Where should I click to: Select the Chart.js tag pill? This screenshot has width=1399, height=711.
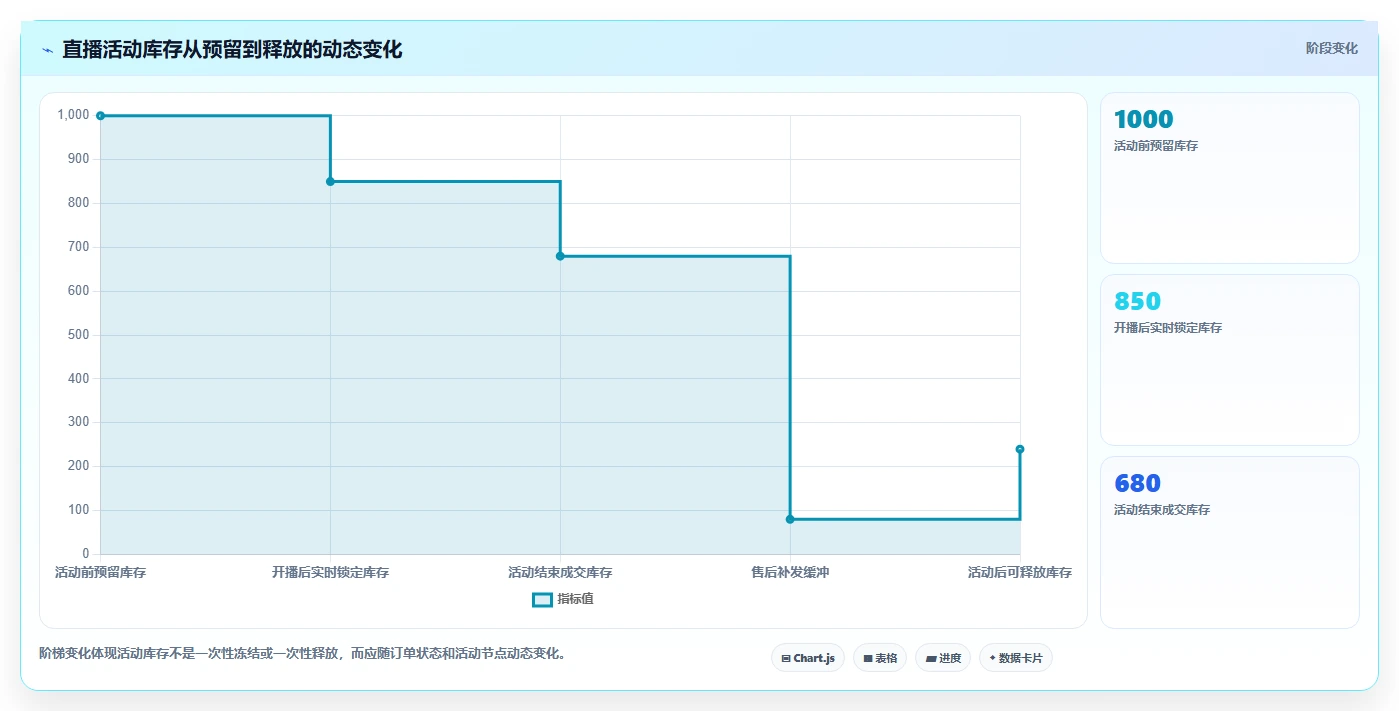click(808, 658)
